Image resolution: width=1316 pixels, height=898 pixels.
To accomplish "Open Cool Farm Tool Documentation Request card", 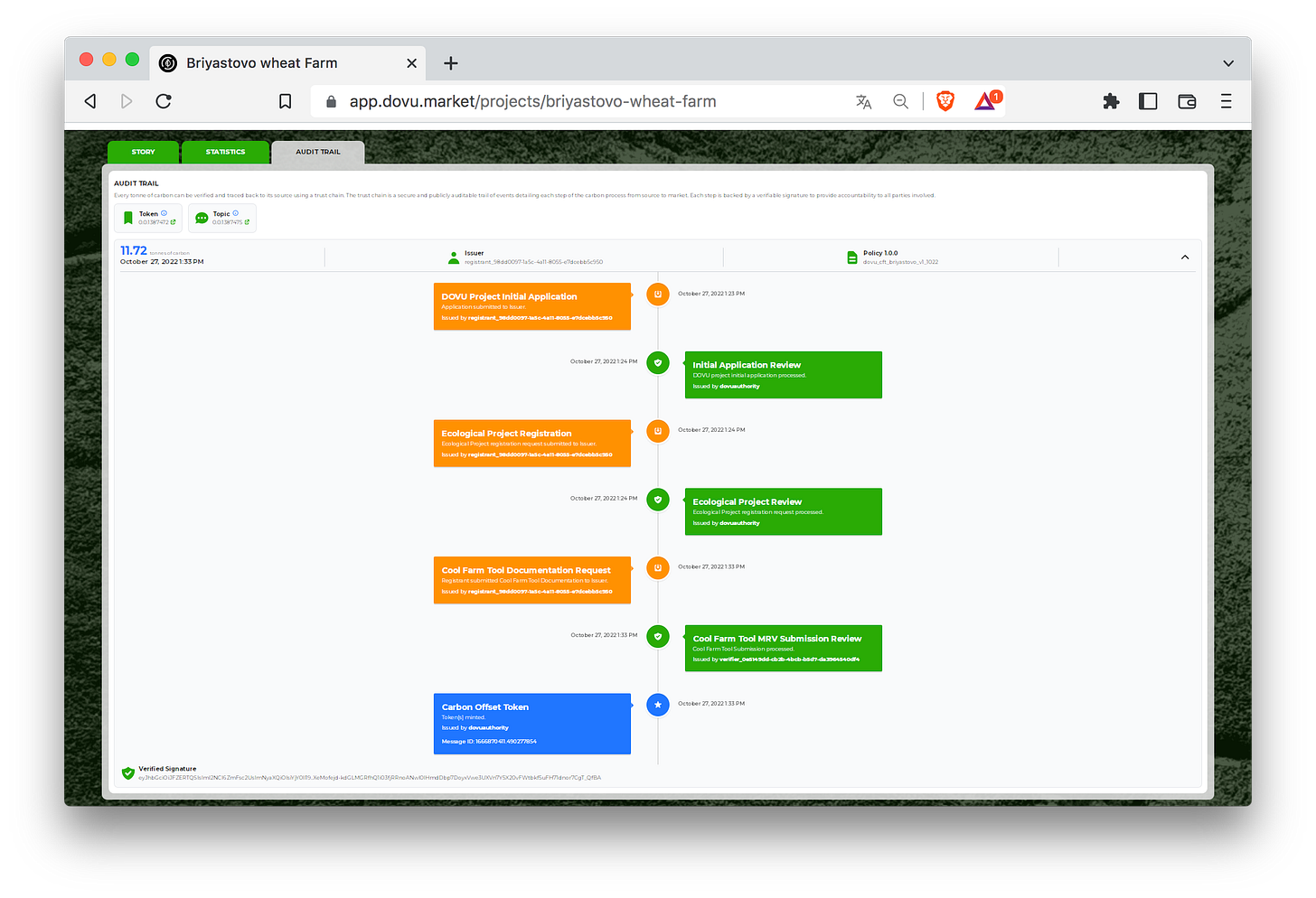I will [x=531, y=580].
